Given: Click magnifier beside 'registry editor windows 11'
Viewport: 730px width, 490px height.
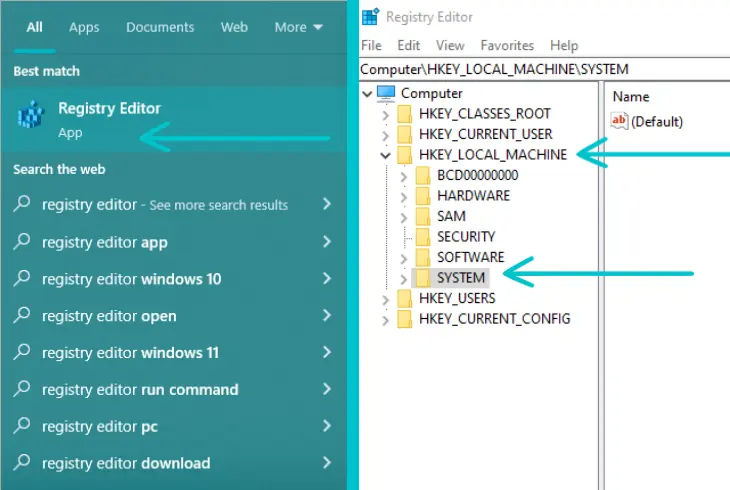Looking at the screenshot, I should click(21, 352).
